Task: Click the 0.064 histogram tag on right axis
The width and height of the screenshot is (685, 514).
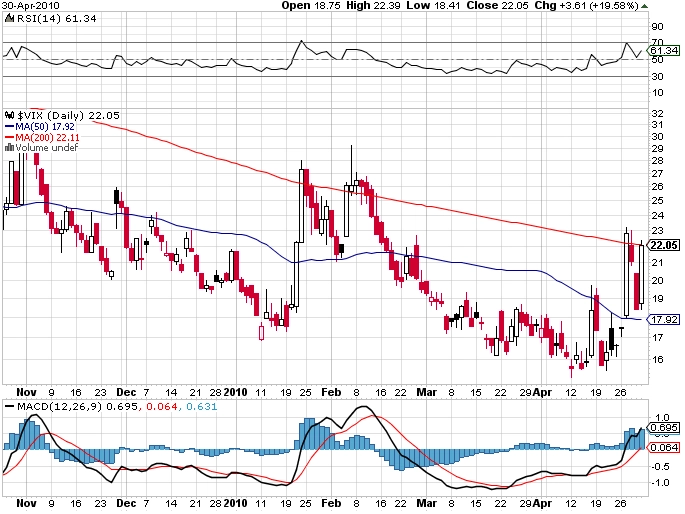Action: (x=664, y=447)
